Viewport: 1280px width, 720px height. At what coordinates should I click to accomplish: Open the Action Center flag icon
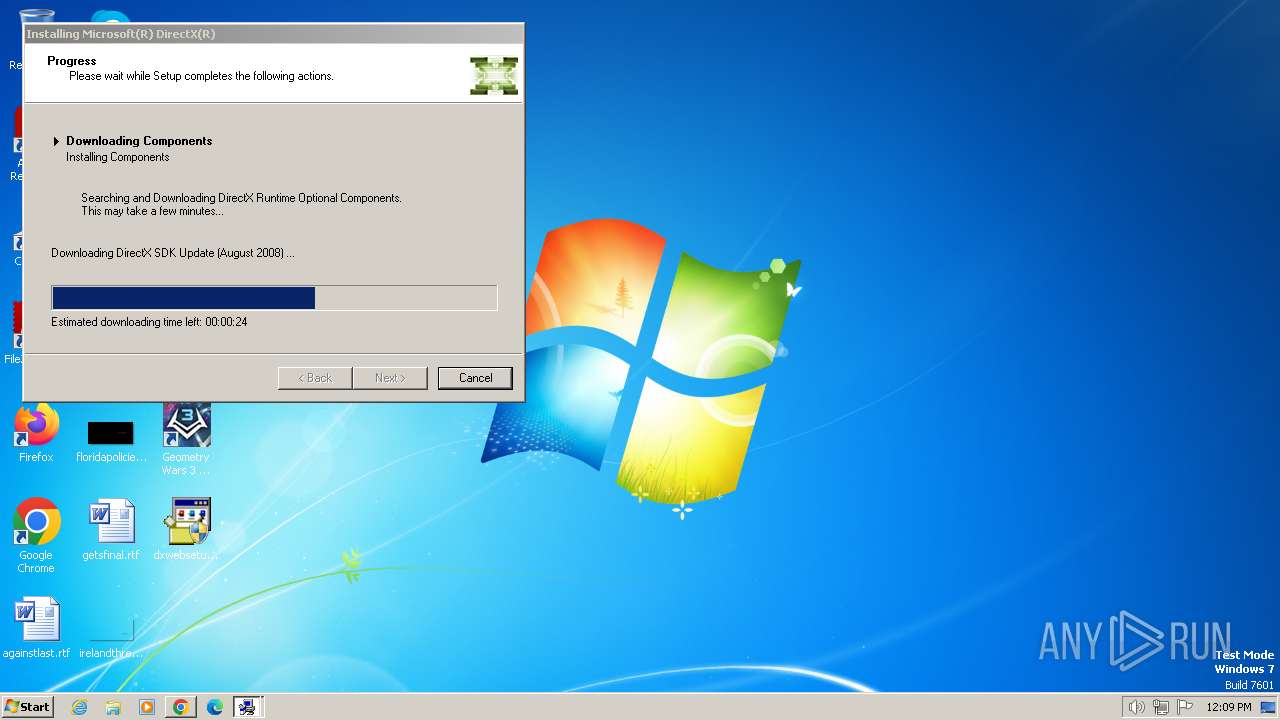tap(1185, 707)
